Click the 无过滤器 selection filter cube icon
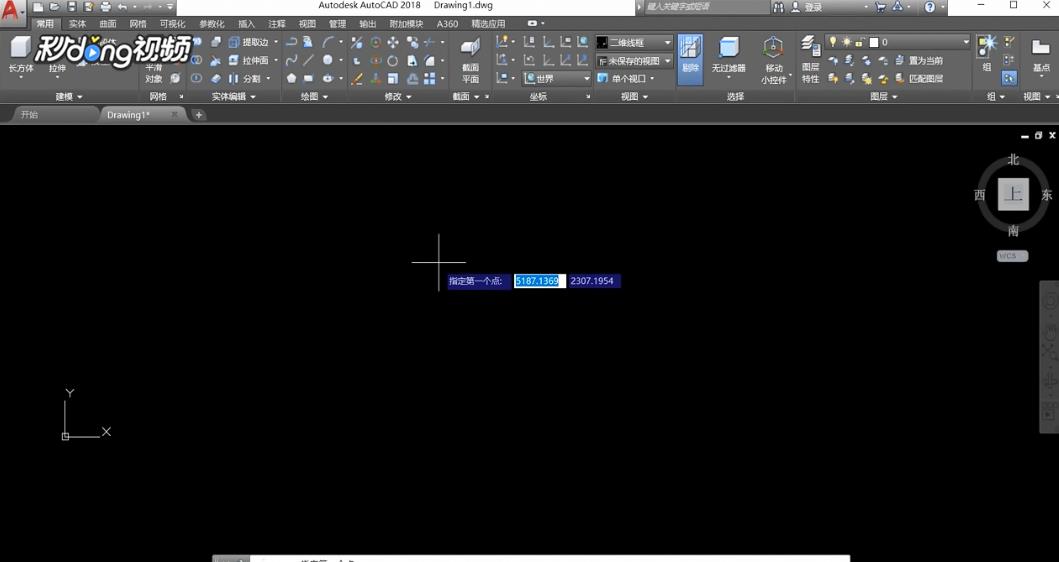1059x562 pixels. [x=729, y=47]
